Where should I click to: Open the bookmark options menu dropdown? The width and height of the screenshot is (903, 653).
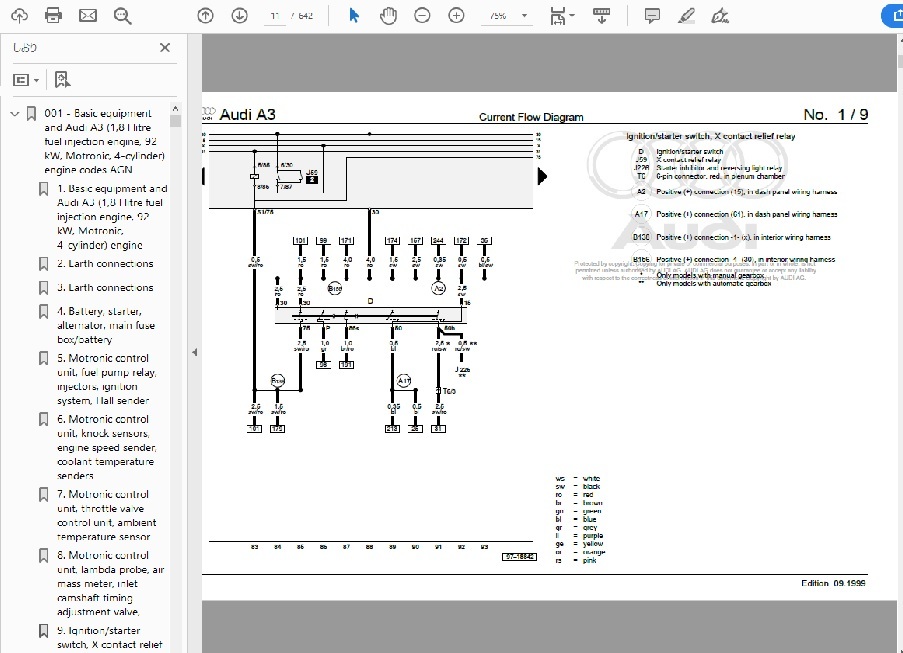tap(26, 80)
